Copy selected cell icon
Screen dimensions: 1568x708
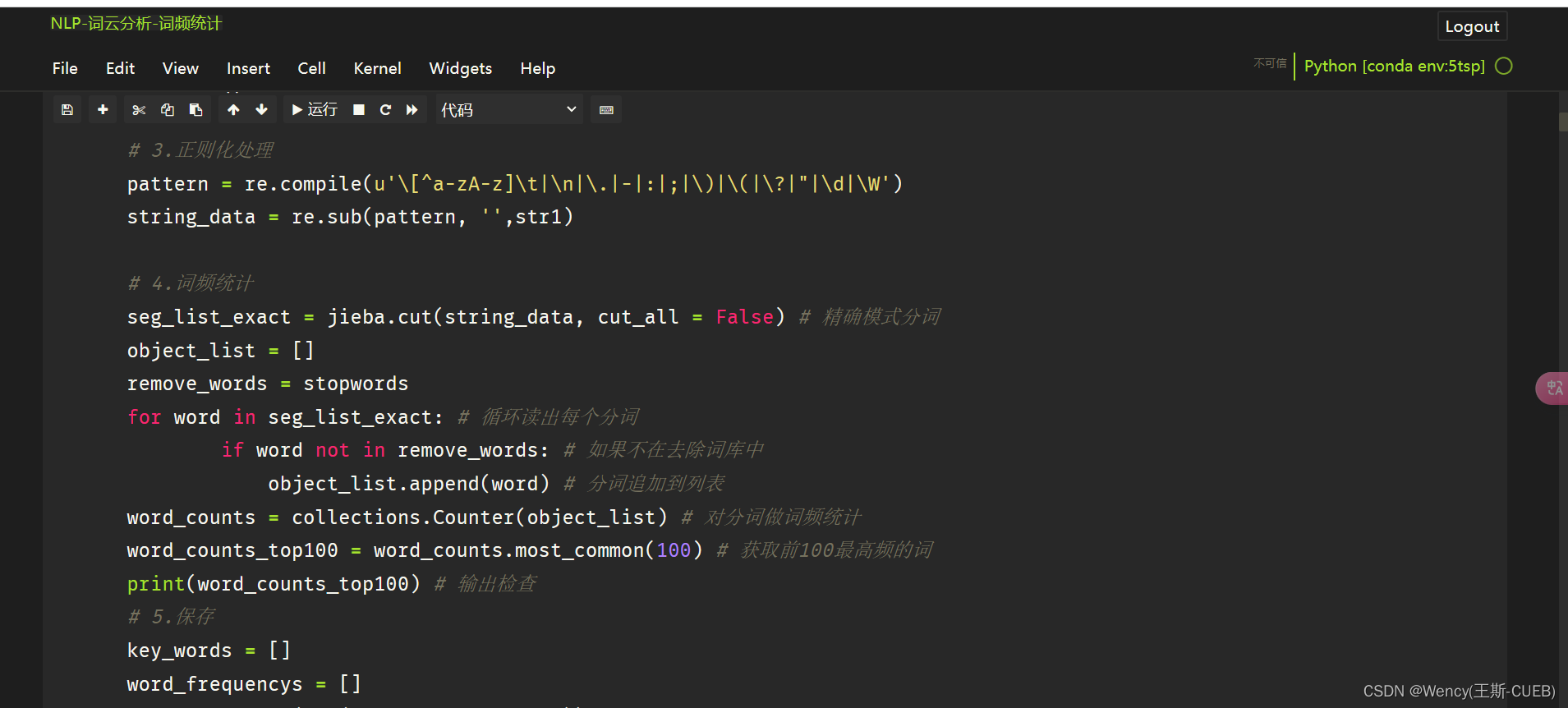pos(168,109)
